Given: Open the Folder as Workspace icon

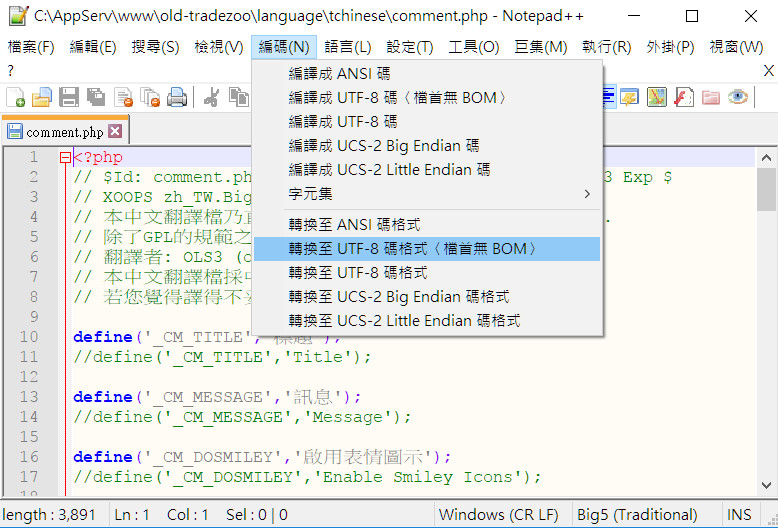Looking at the screenshot, I should tap(711, 97).
